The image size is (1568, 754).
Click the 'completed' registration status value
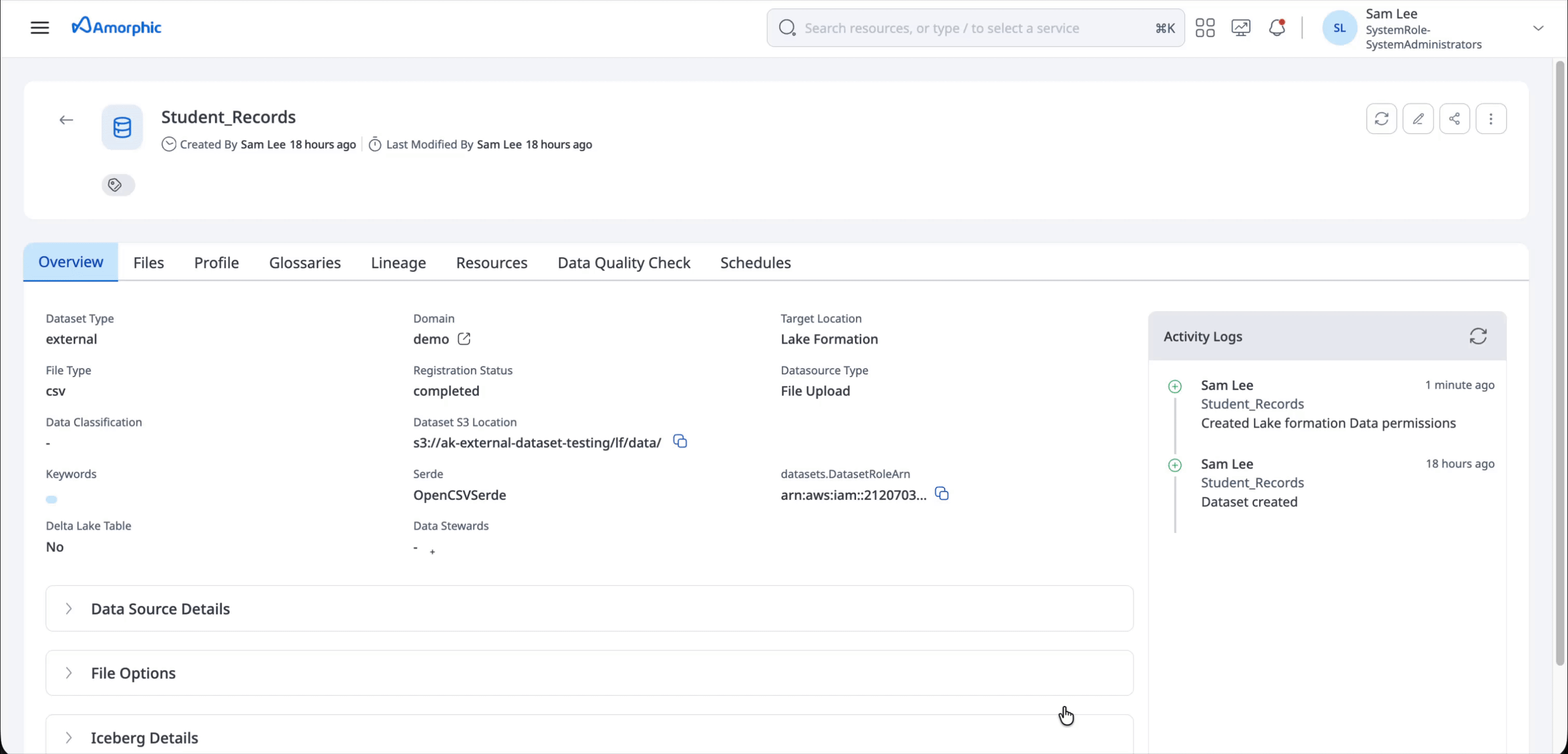446,392
